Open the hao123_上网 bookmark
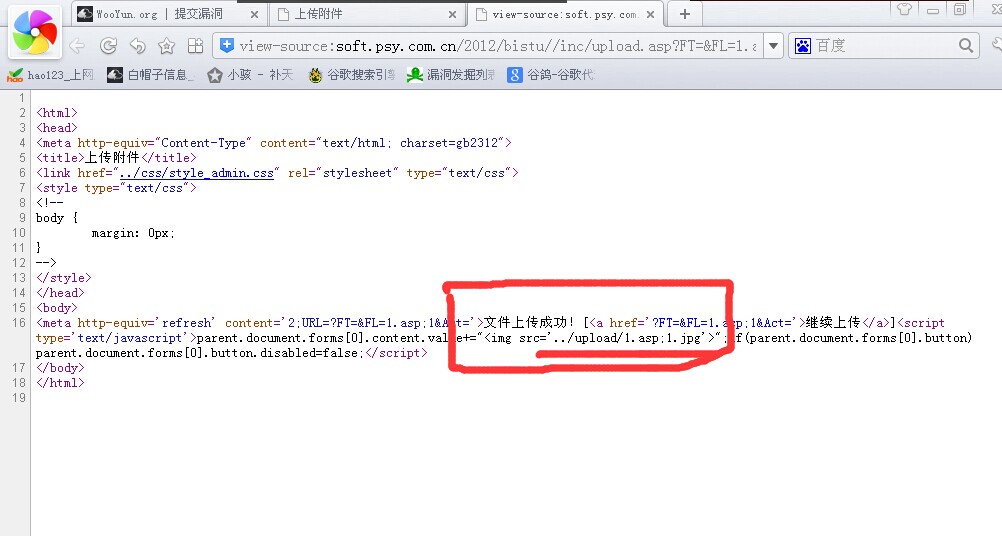This screenshot has width=1002, height=536. point(50,75)
